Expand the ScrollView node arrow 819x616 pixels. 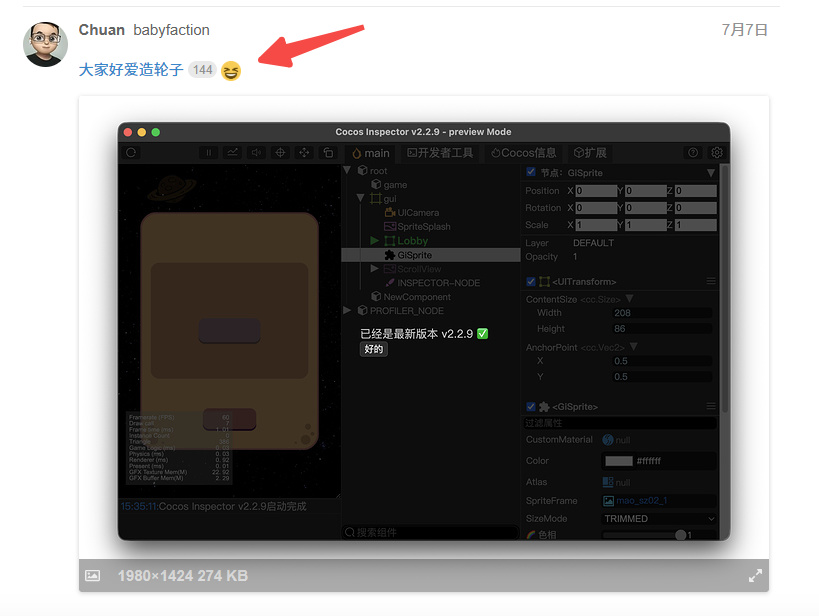click(375, 269)
